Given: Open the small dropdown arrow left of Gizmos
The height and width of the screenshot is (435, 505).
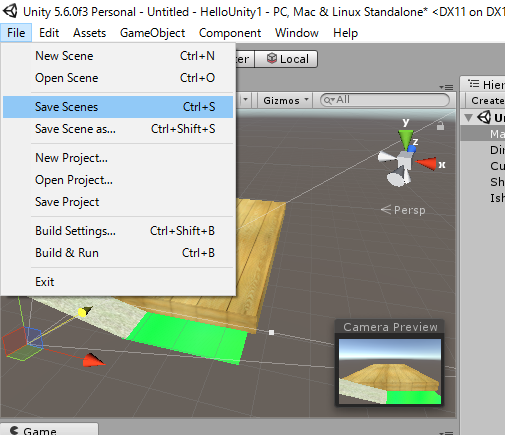Looking at the screenshot, I should pyautogui.click(x=246, y=100).
